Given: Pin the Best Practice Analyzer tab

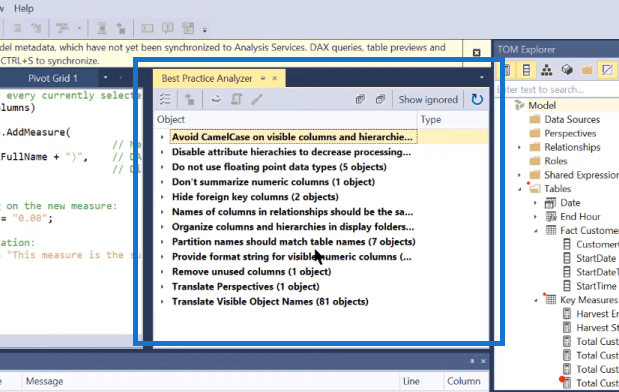Looking at the screenshot, I should [x=263, y=79].
